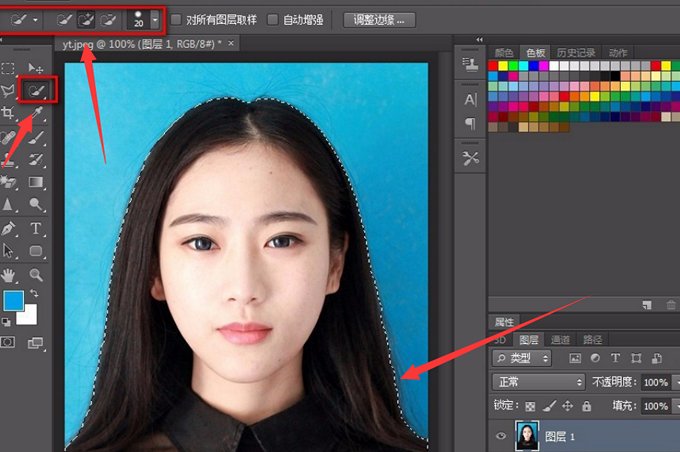Toggle adjustment layer filter
This screenshot has height=452, width=680.
click(x=595, y=358)
